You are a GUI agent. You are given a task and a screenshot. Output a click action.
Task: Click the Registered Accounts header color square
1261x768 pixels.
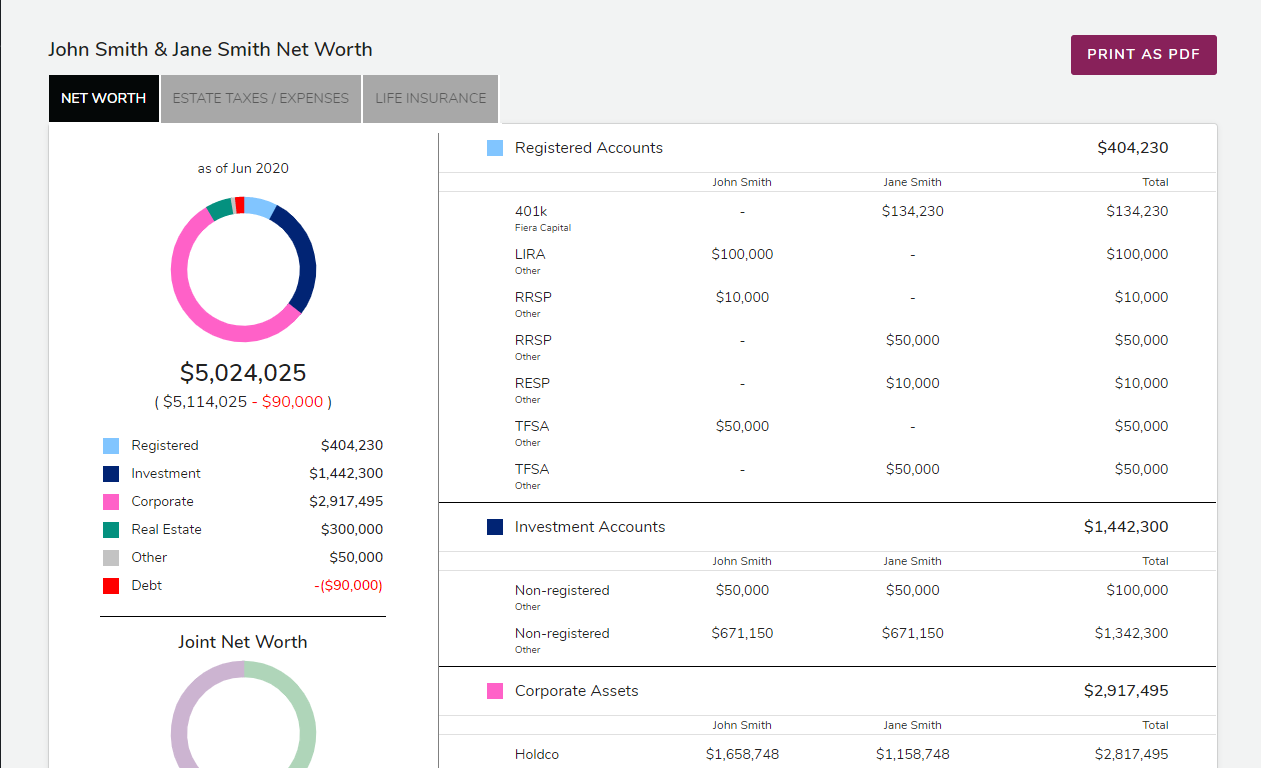(x=495, y=148)
